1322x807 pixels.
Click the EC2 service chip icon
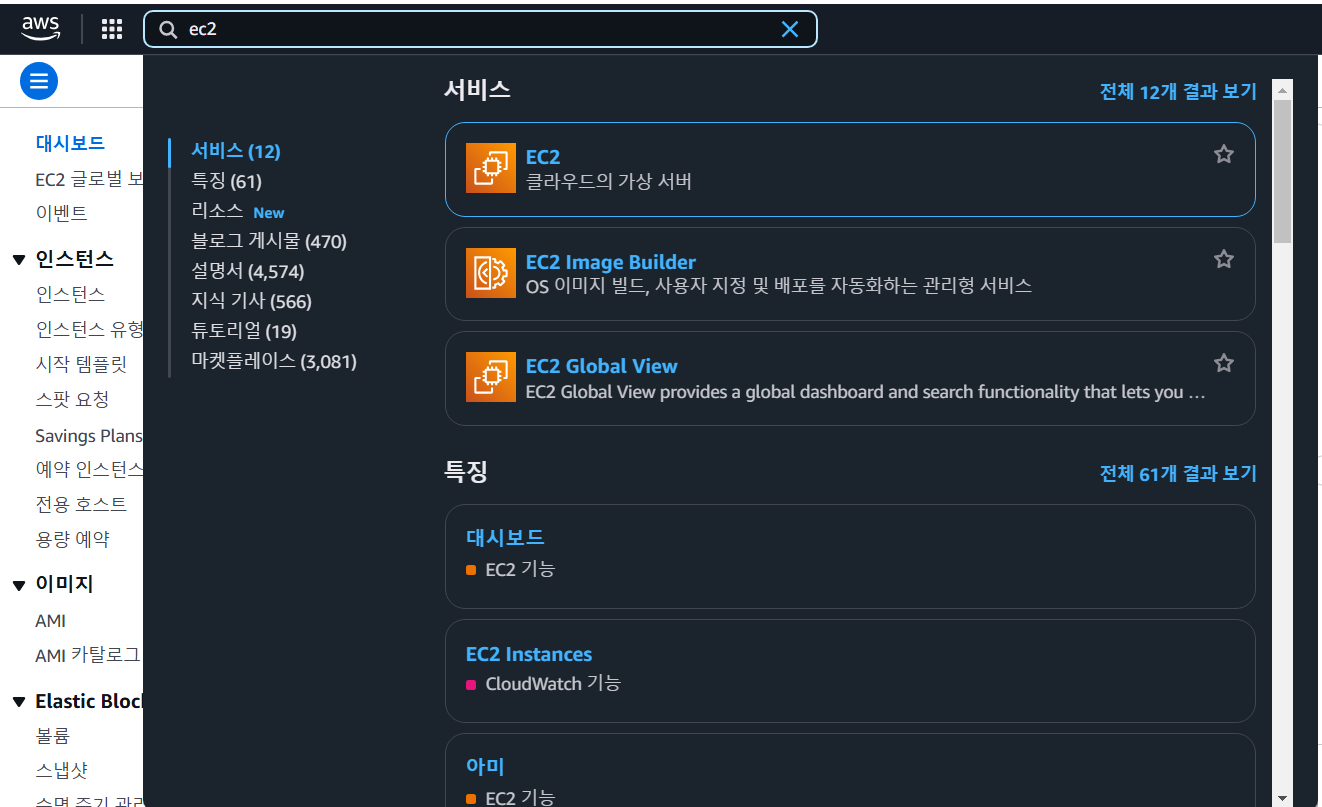point(491,168)
